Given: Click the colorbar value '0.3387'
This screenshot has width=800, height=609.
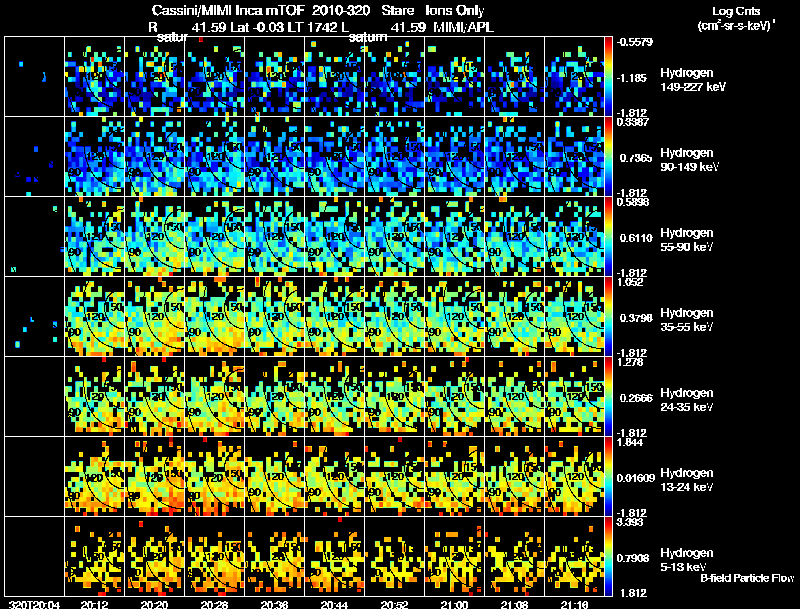Looking at the screenshot, I should pos(632,122).
